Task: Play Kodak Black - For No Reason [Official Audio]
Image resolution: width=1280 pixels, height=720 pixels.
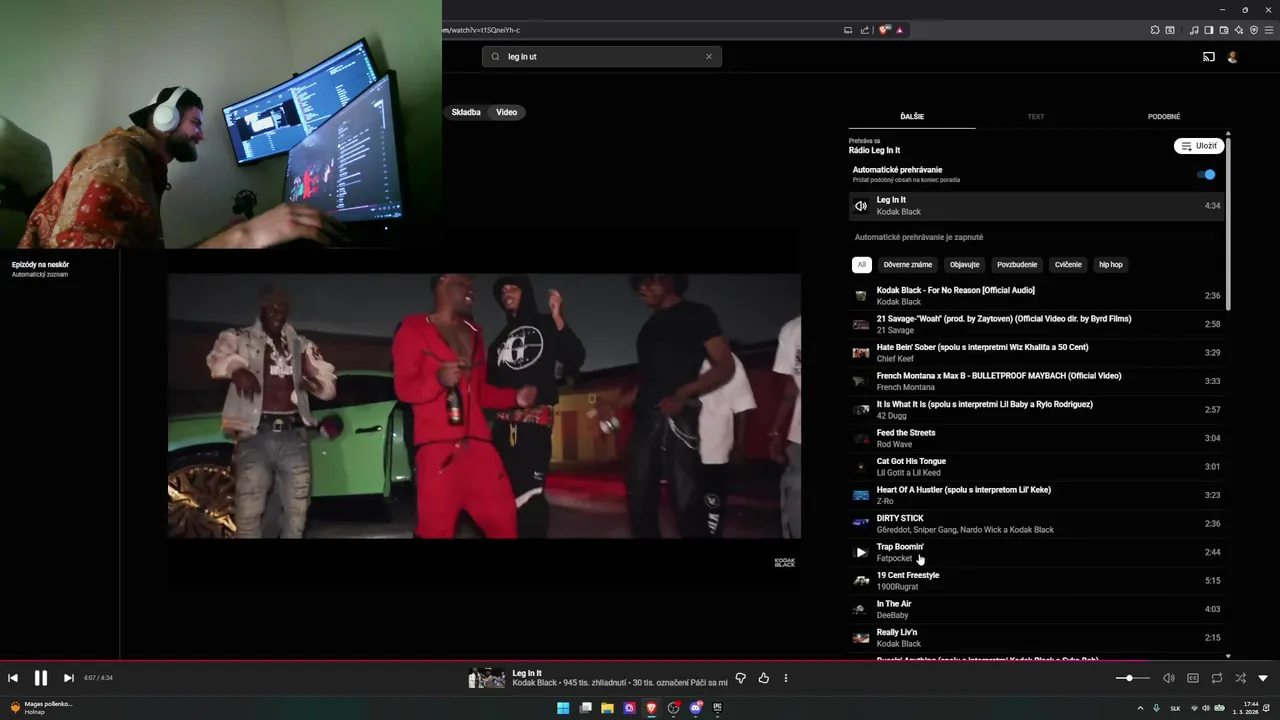Action: point(1036,296)
